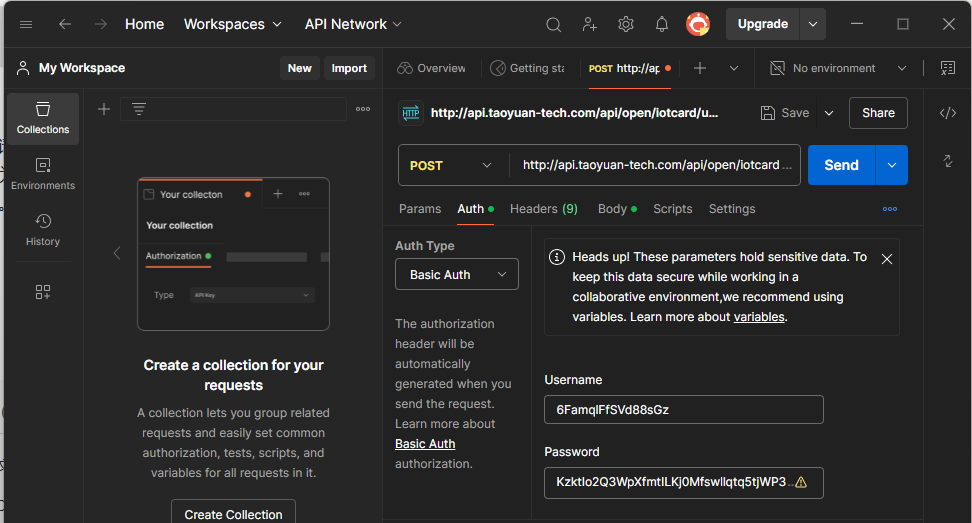Open the Basic Auth type dropdown

(457, 274)
